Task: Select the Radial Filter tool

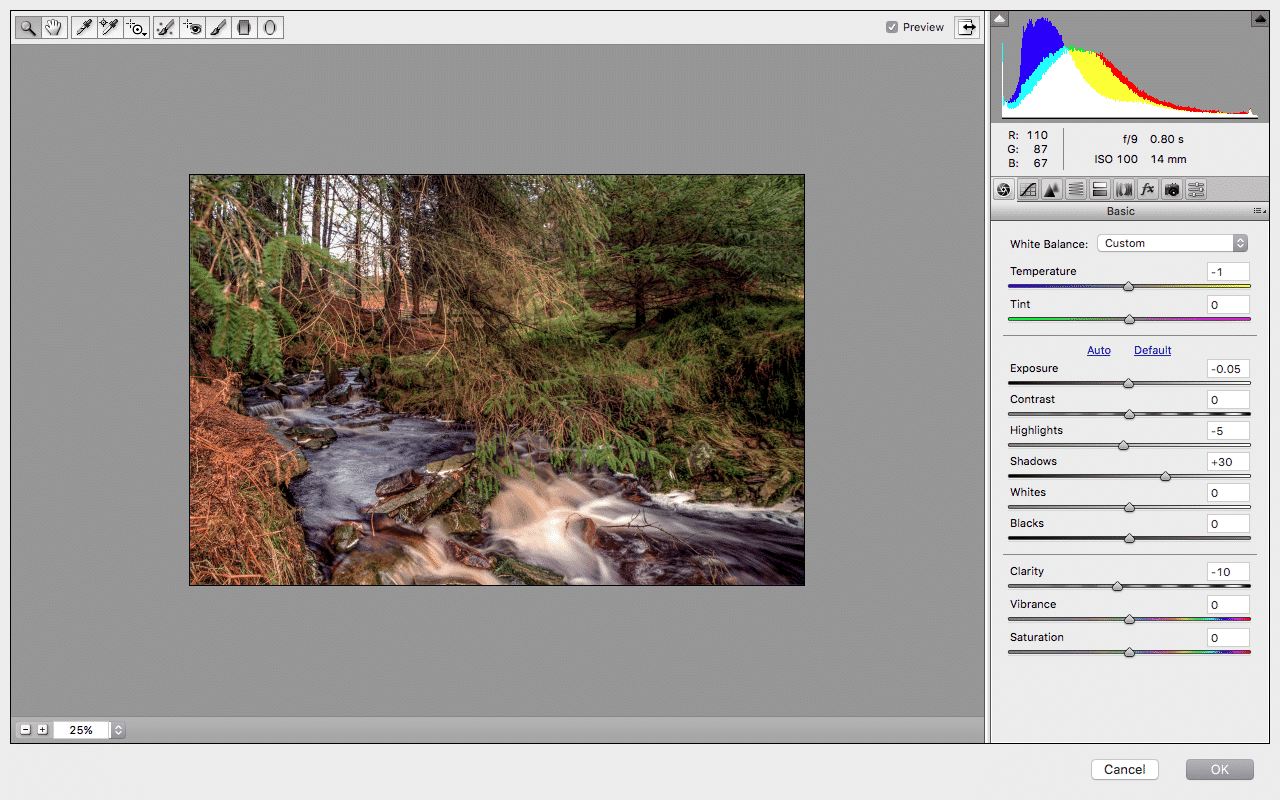Action: click(x=270, y=28)
